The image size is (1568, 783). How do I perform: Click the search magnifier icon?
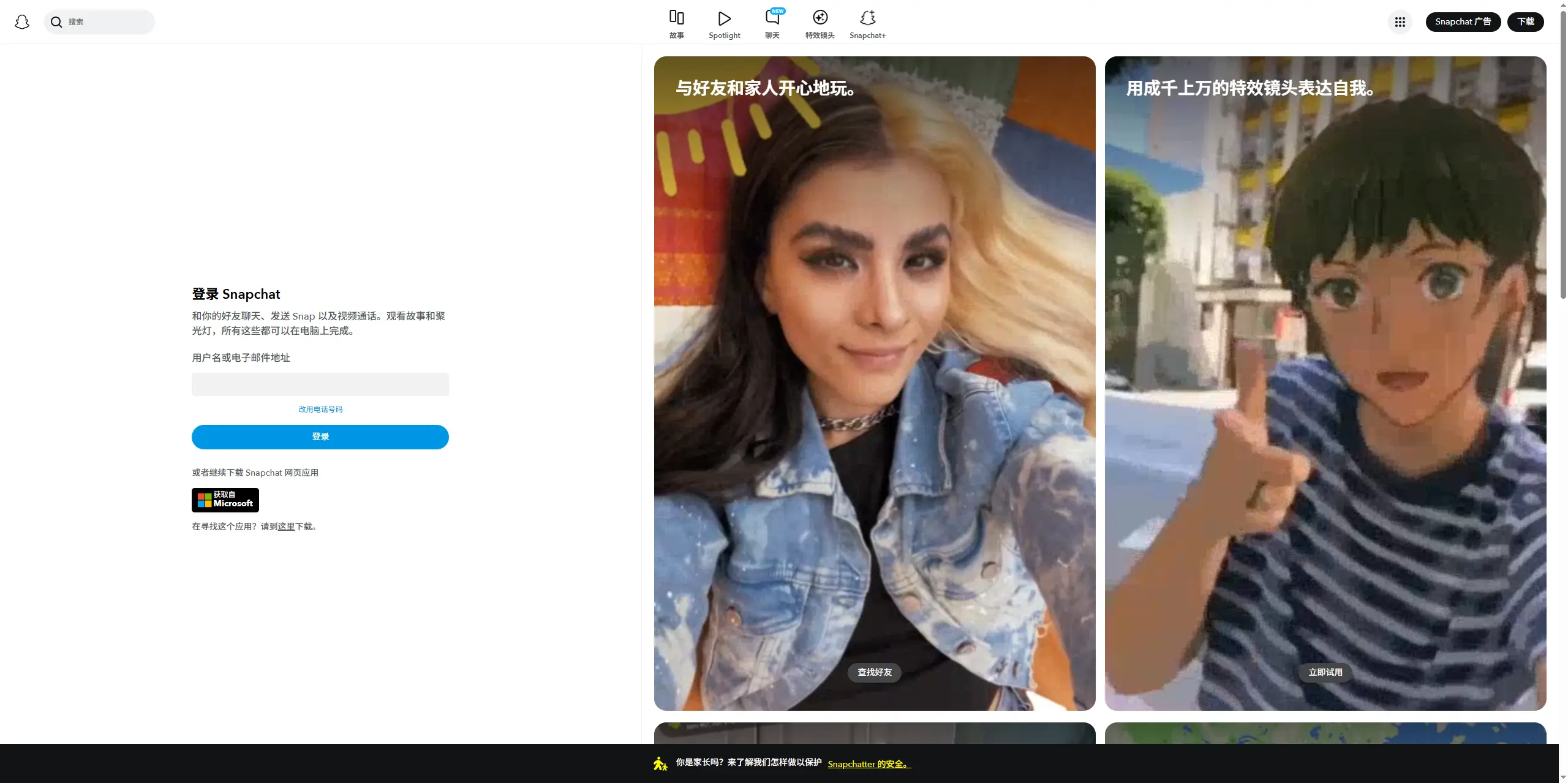56,22
